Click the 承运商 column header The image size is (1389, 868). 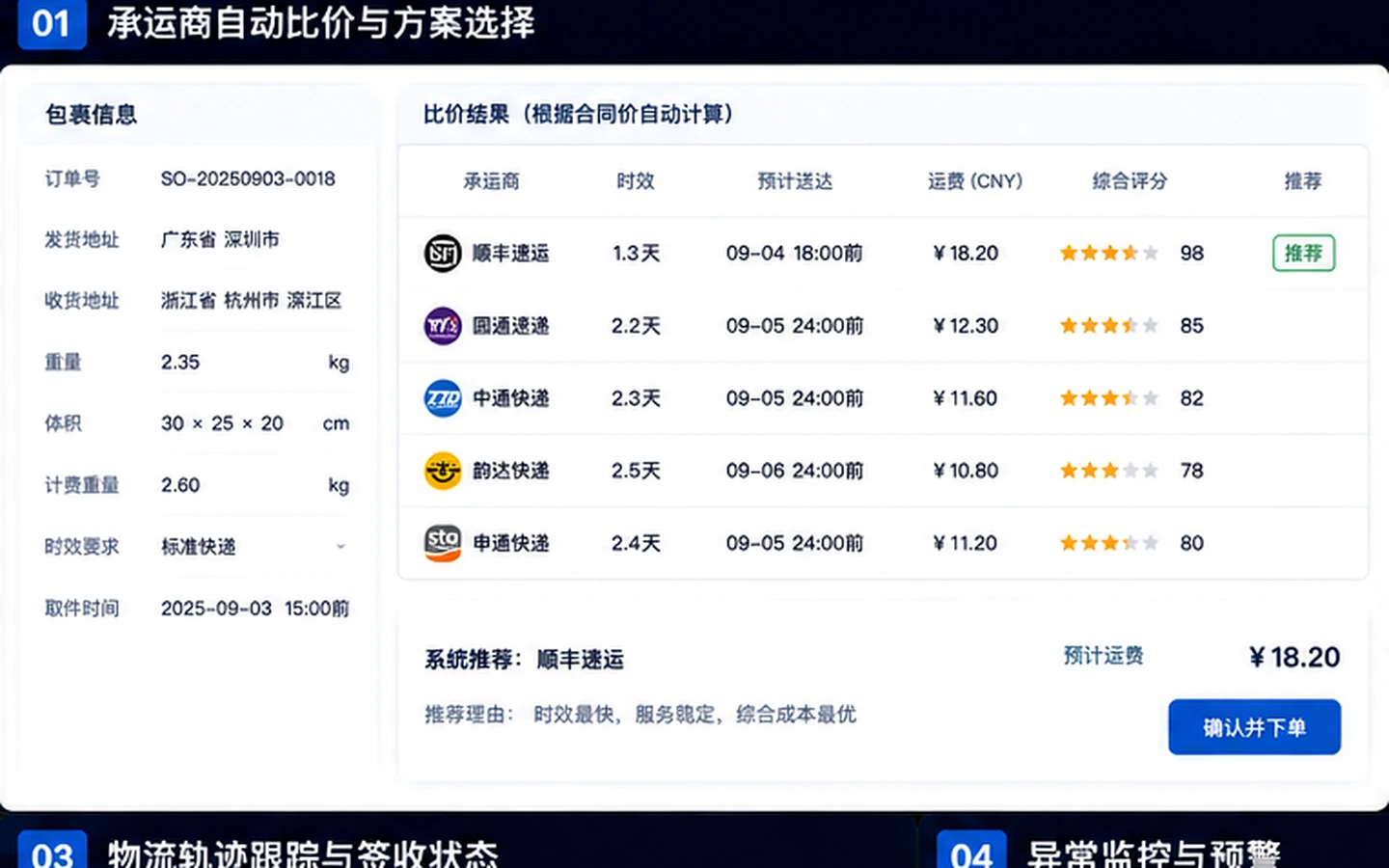click(x=491, y=181)
